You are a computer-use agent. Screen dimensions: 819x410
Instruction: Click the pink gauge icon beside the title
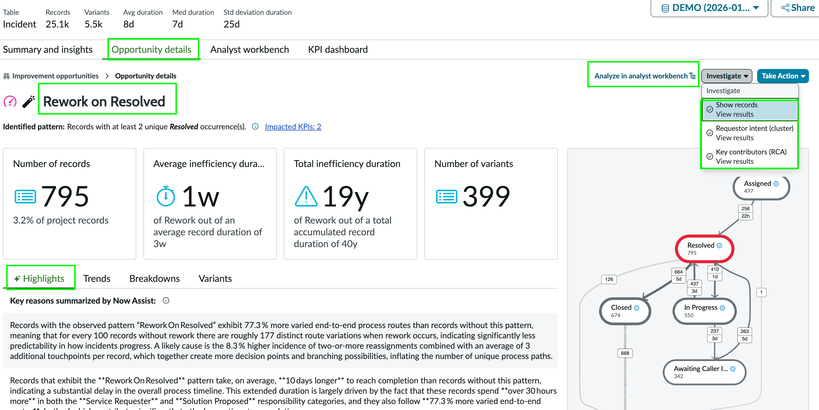[x=10, y=101]
